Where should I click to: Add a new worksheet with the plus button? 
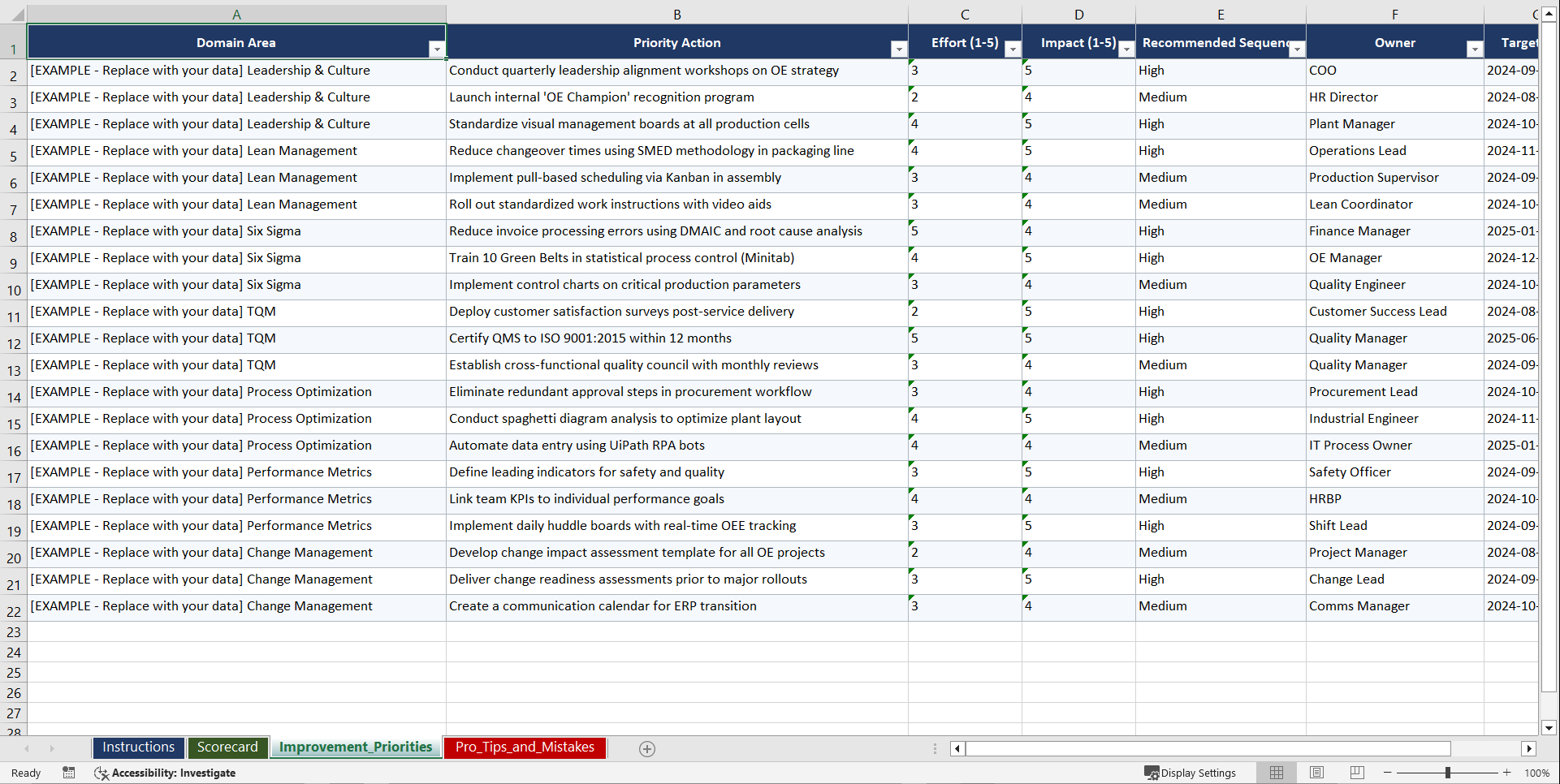(x=646, y=748)
